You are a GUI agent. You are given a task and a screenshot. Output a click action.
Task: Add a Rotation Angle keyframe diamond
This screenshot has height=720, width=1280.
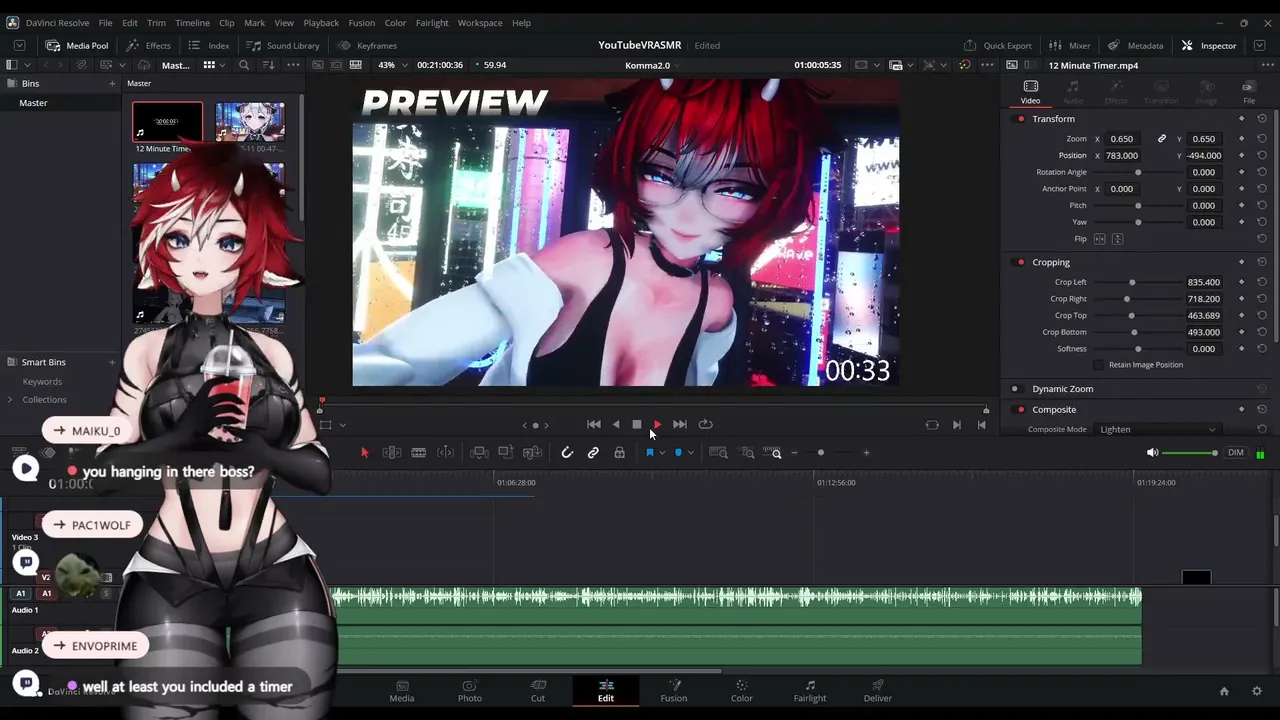(x=1242, y=172)
